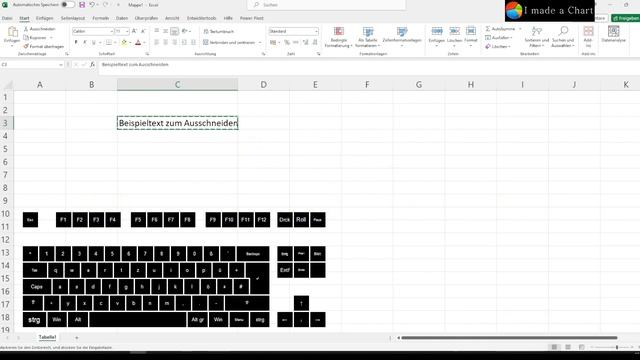Switch to the Daten tab
Screen dimensions: 640x360
(x=122, y=18)
